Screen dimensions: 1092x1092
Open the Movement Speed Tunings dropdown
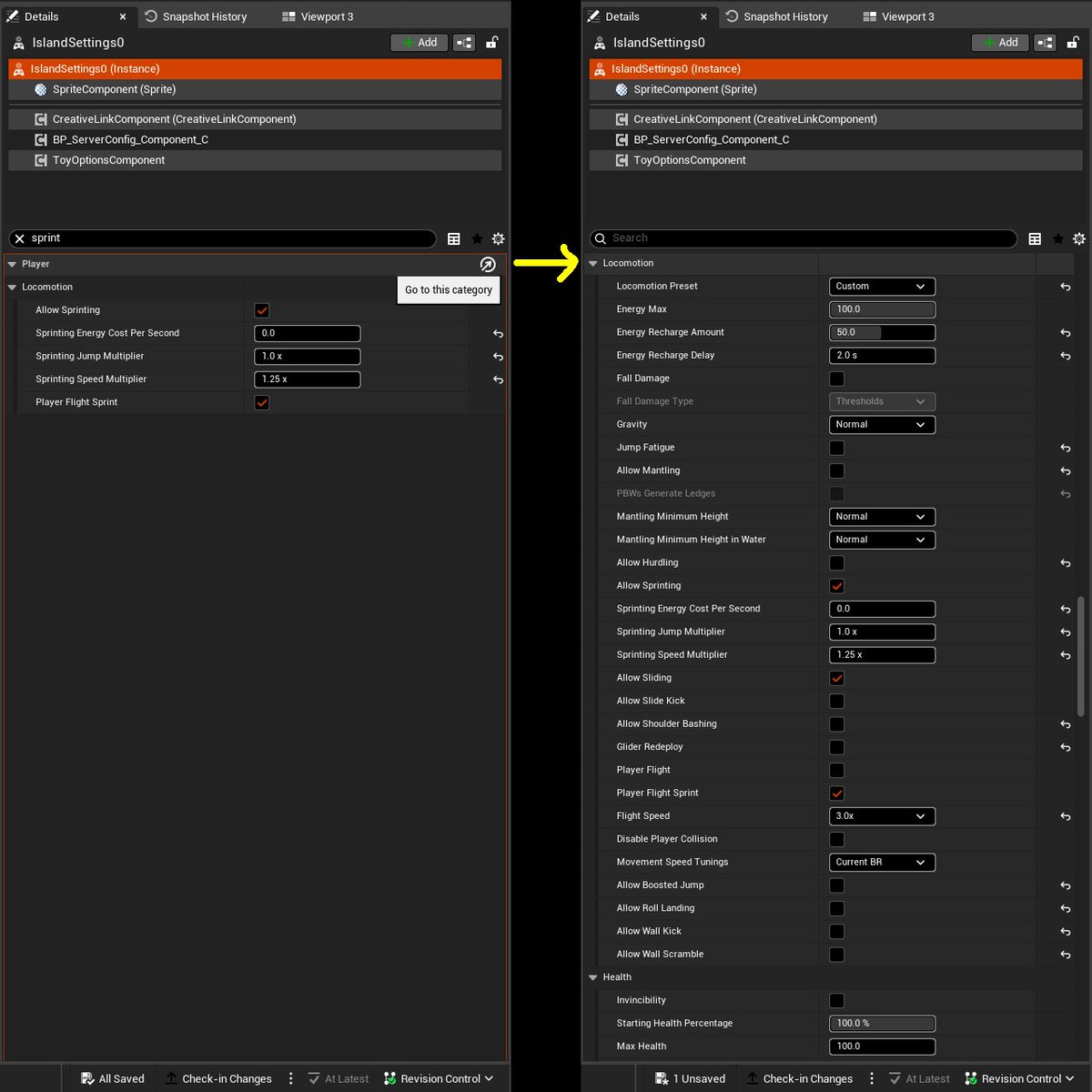(x=882, y=863)
